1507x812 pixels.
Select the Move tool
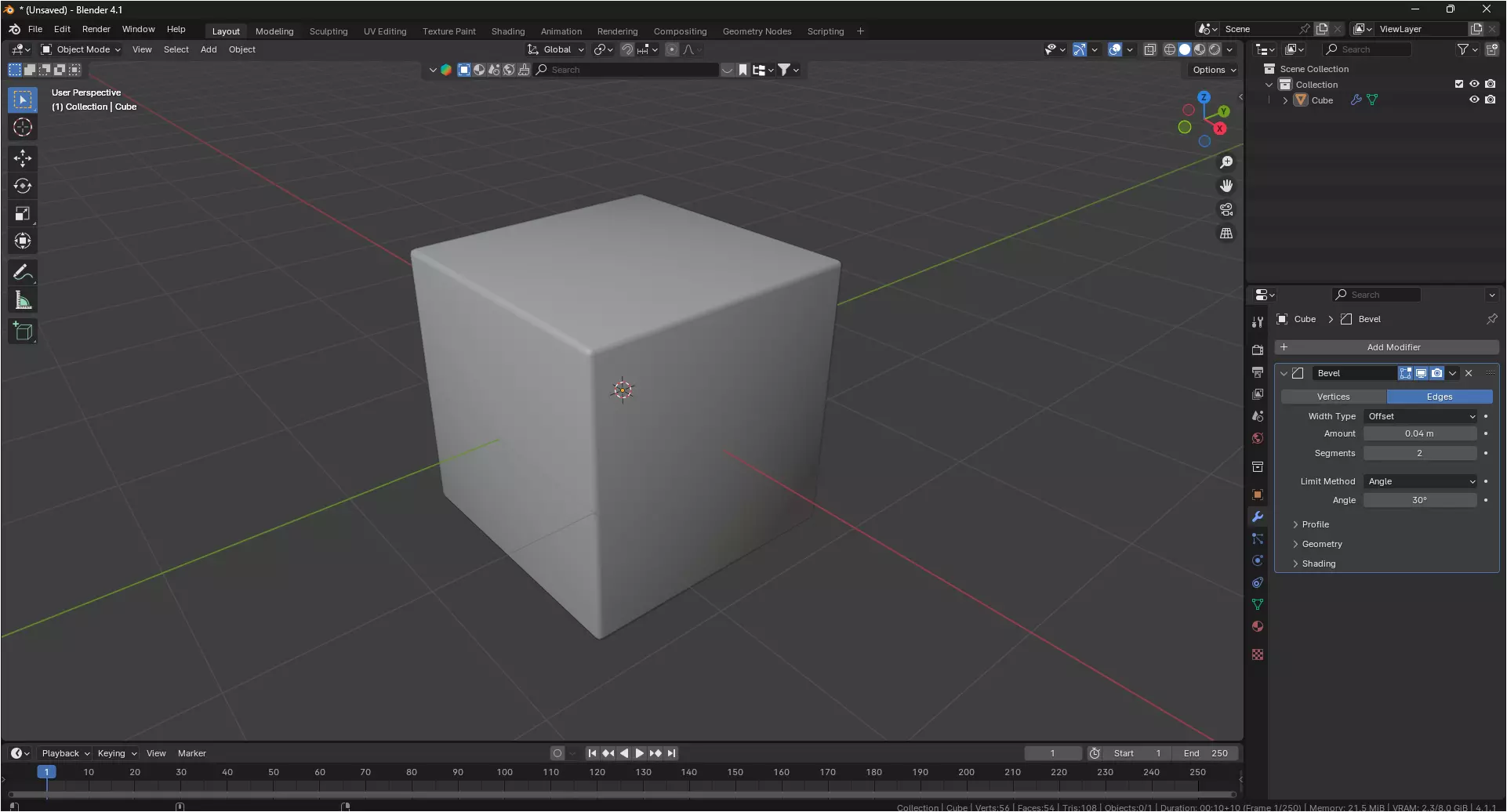pos(23,158)
